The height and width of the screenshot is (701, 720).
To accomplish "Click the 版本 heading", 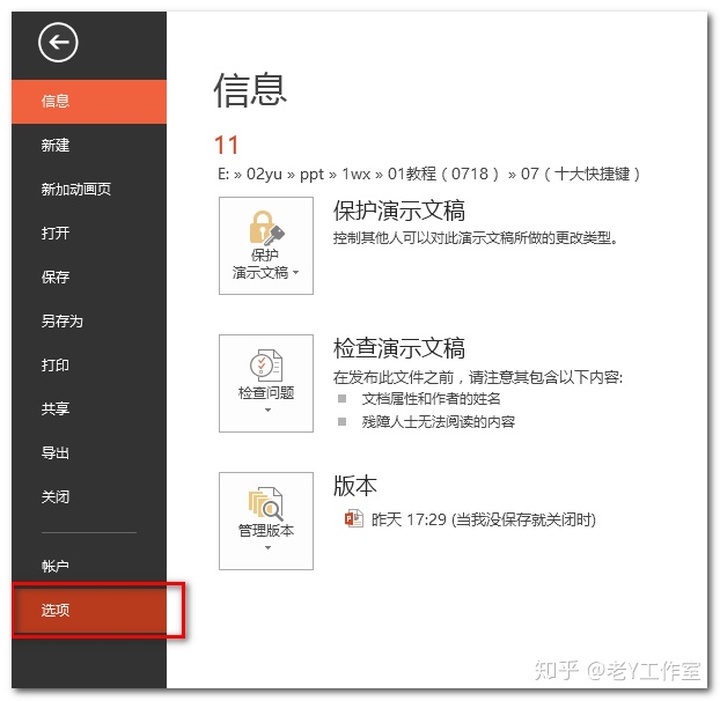I will [355, 485].
